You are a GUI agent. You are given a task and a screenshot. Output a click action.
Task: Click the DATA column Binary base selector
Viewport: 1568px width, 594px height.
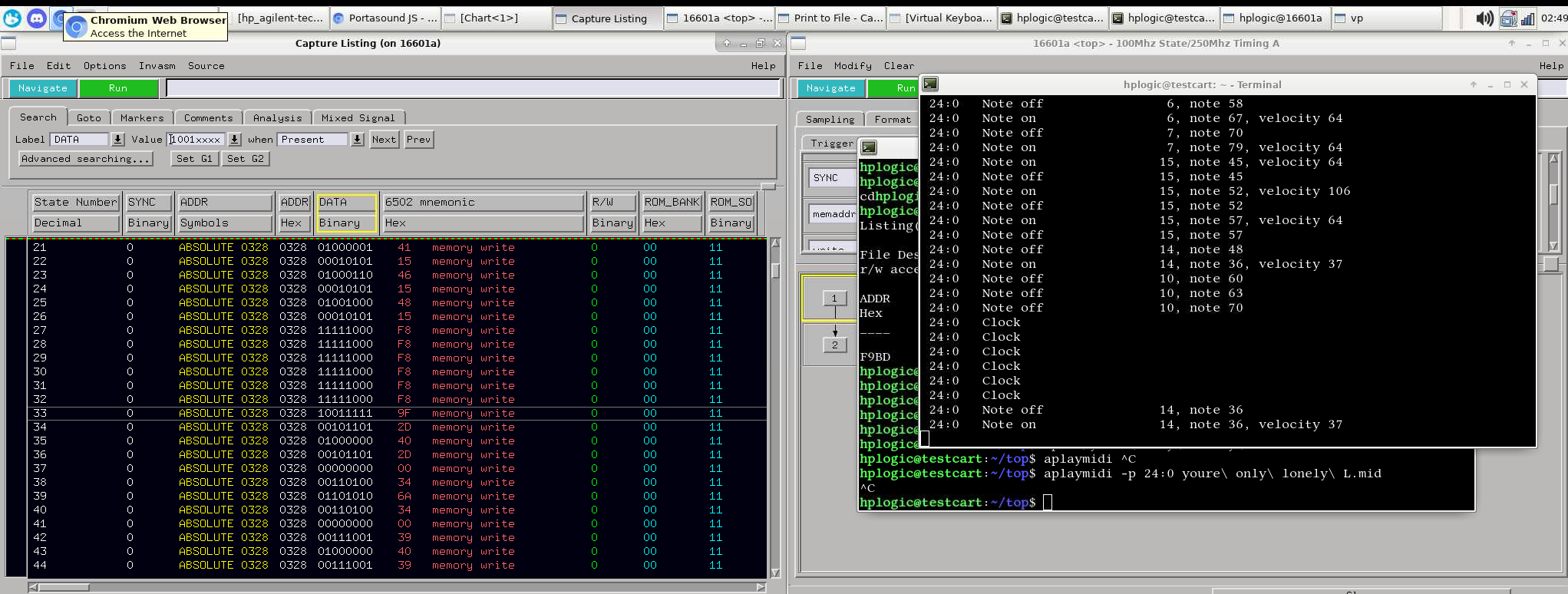point(347,223)
